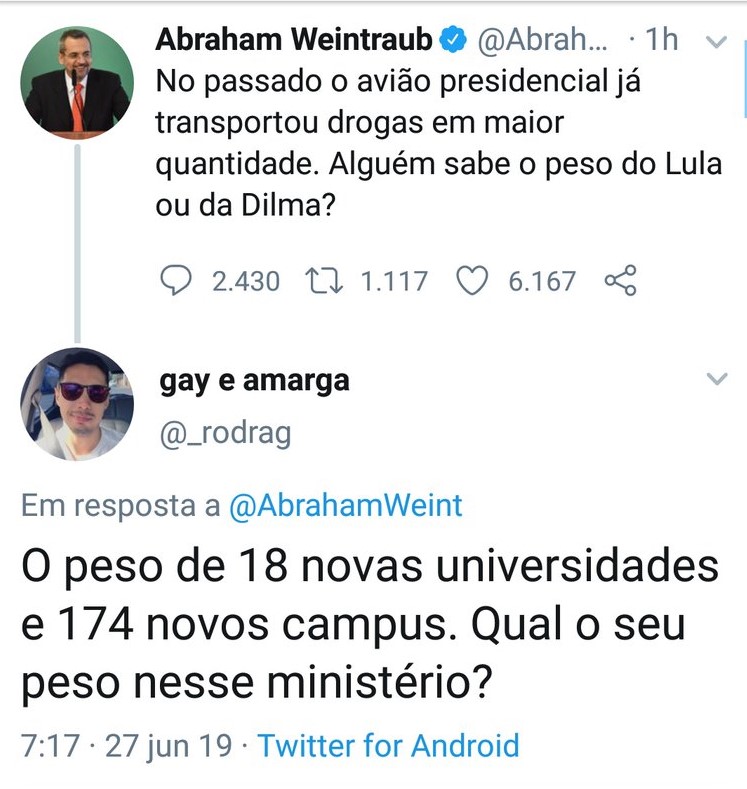This screenshot has width=747, height=789.
Task: Select the gay e amarga display name
Action: click(254, 381)
